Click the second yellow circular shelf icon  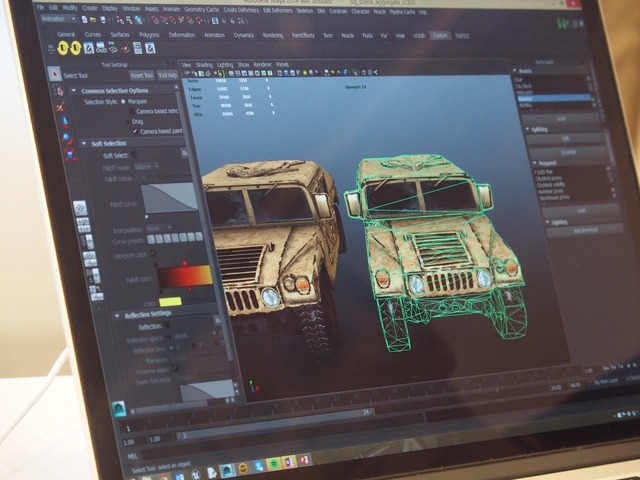pos(76,48)
